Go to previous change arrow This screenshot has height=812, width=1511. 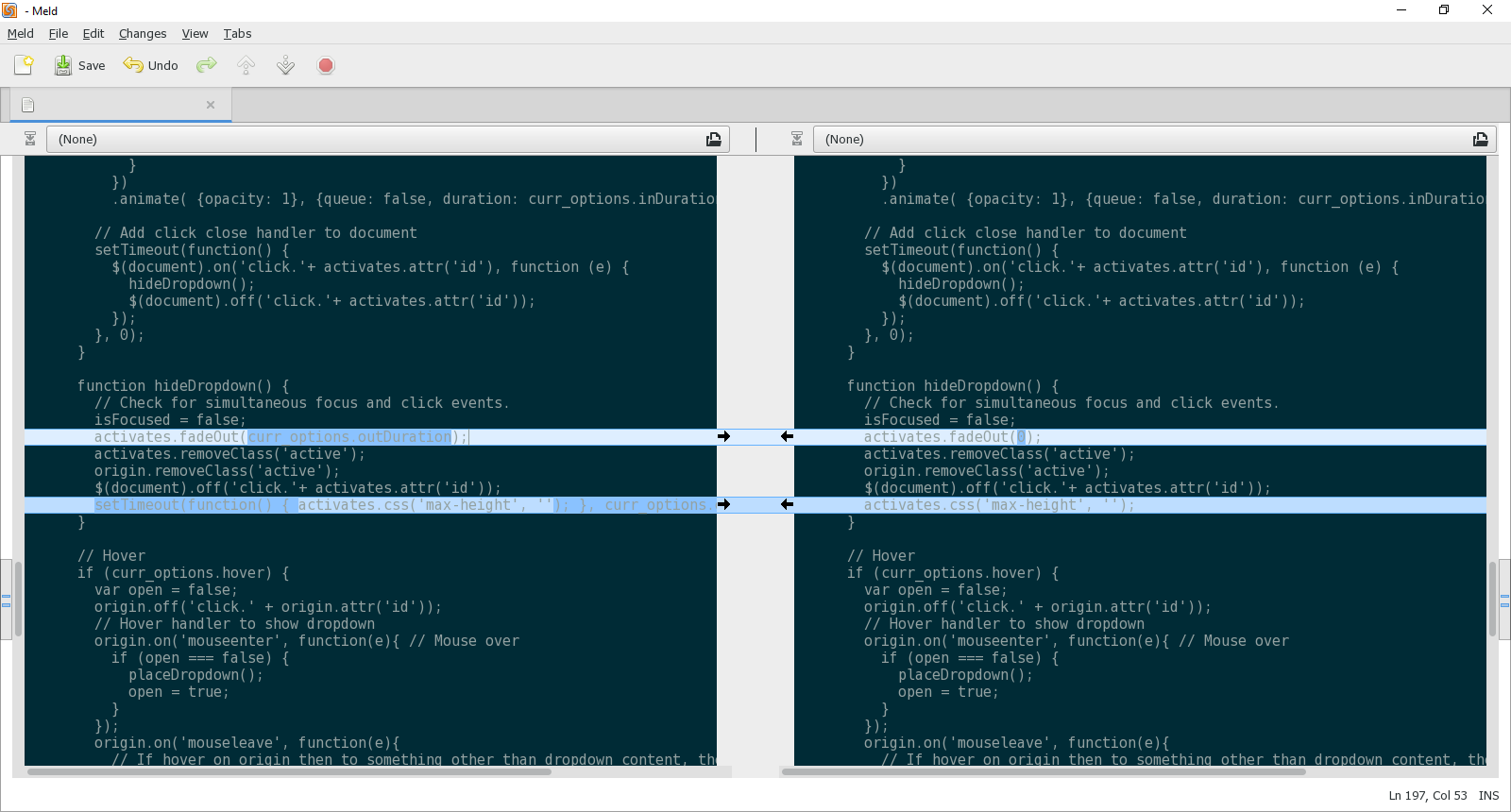(x=246, y=65)
